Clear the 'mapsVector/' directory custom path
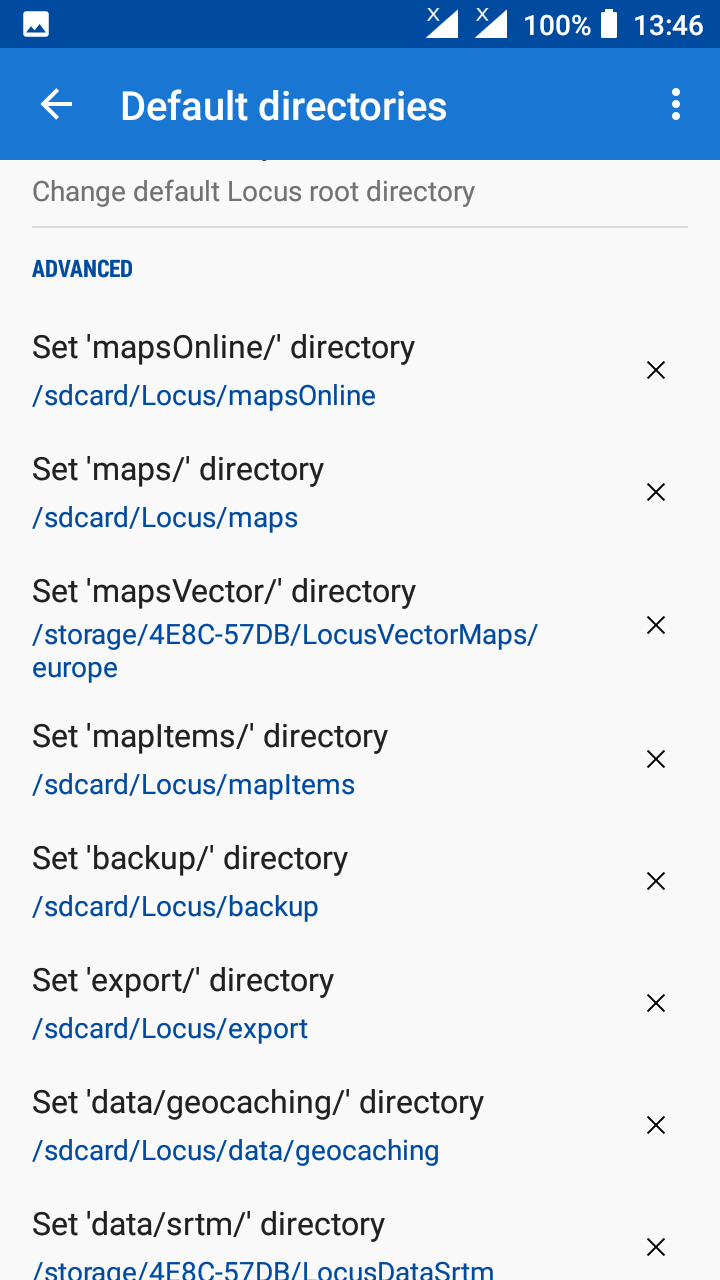Image resolution: width=720 pixels, height=1280 pixels. pyautogui.click(x=656, y=626)
